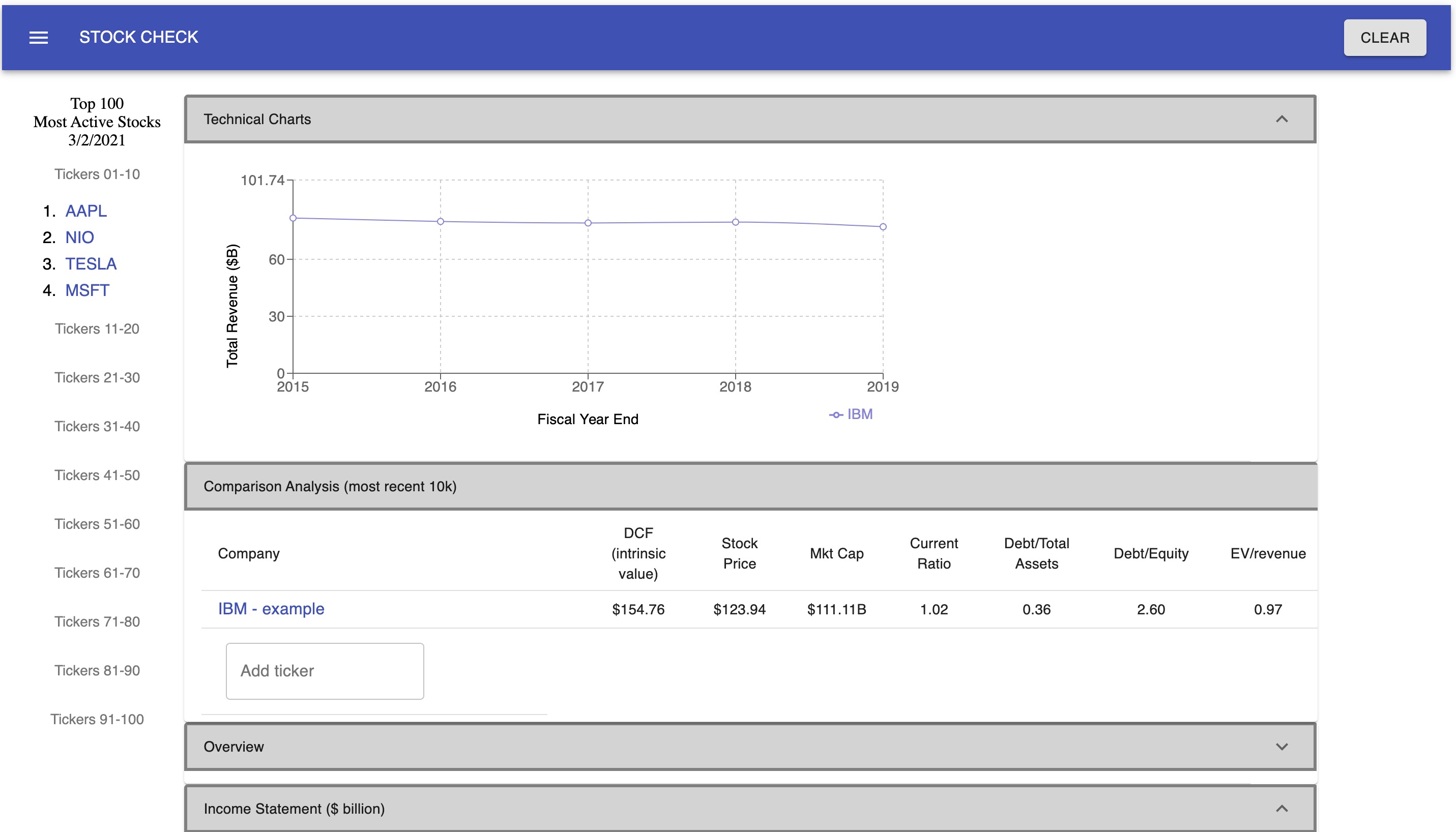Click the 0.36 debt/total assets cell
The width and height of the screenshot is (1456, 832).
click(x=1036, y=609)
